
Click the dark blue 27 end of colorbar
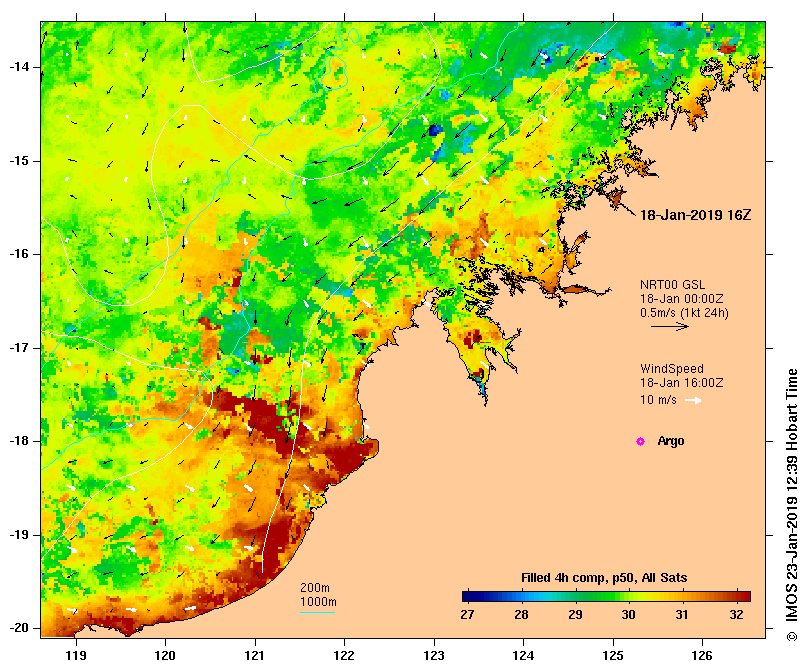click(x=467, y=597)
